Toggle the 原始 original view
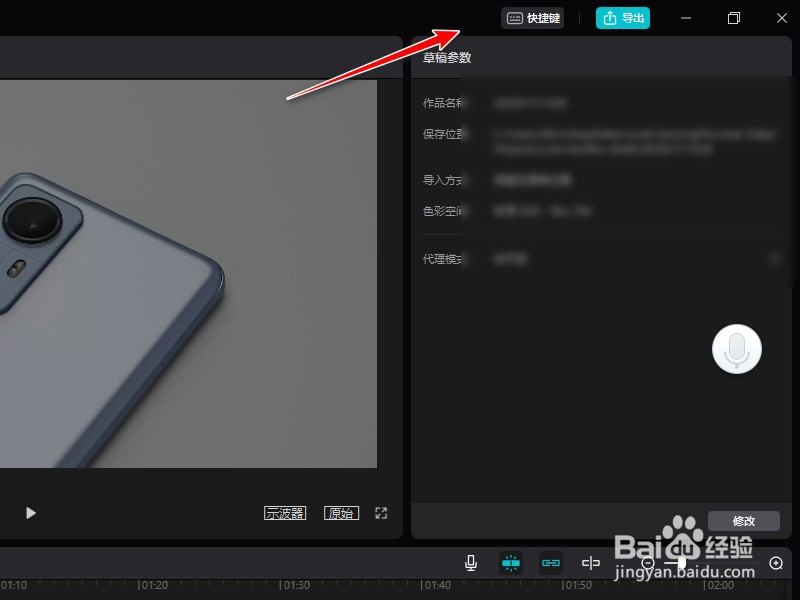Viewport: 800px width, 600px height. [x=341, y=512]
